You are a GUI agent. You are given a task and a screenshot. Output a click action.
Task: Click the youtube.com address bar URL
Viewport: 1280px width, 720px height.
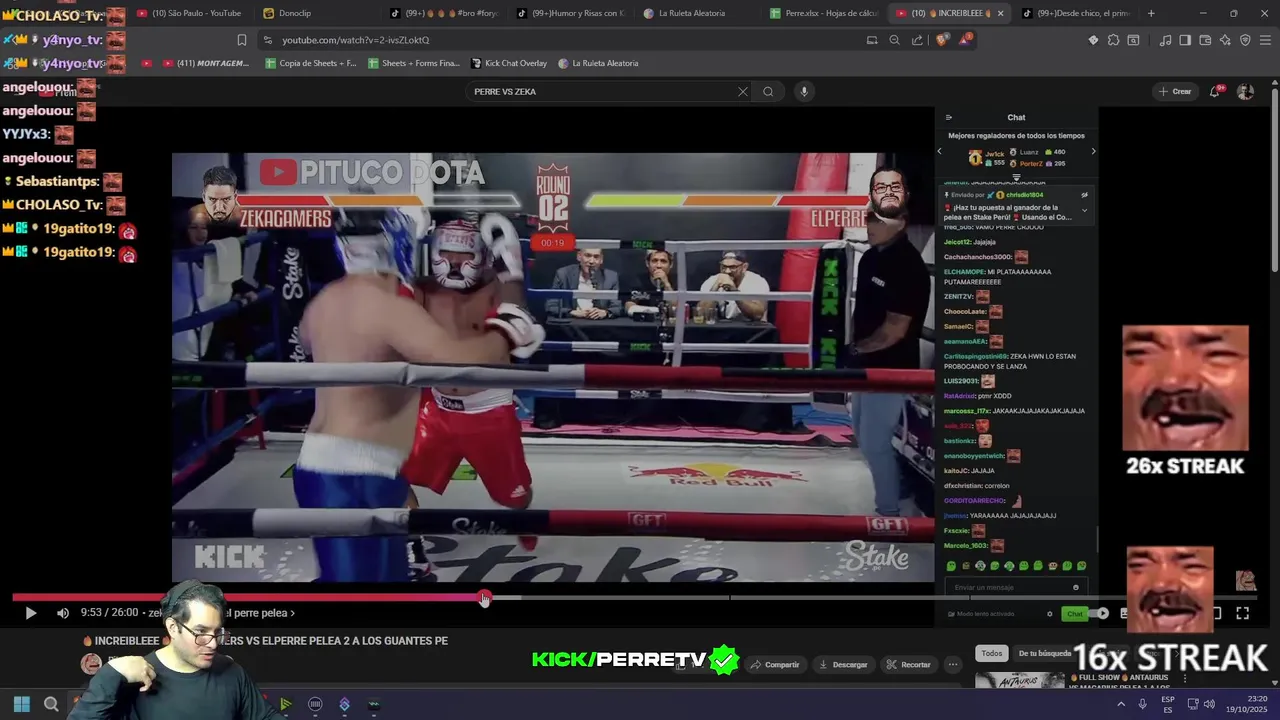pos(355,40)
